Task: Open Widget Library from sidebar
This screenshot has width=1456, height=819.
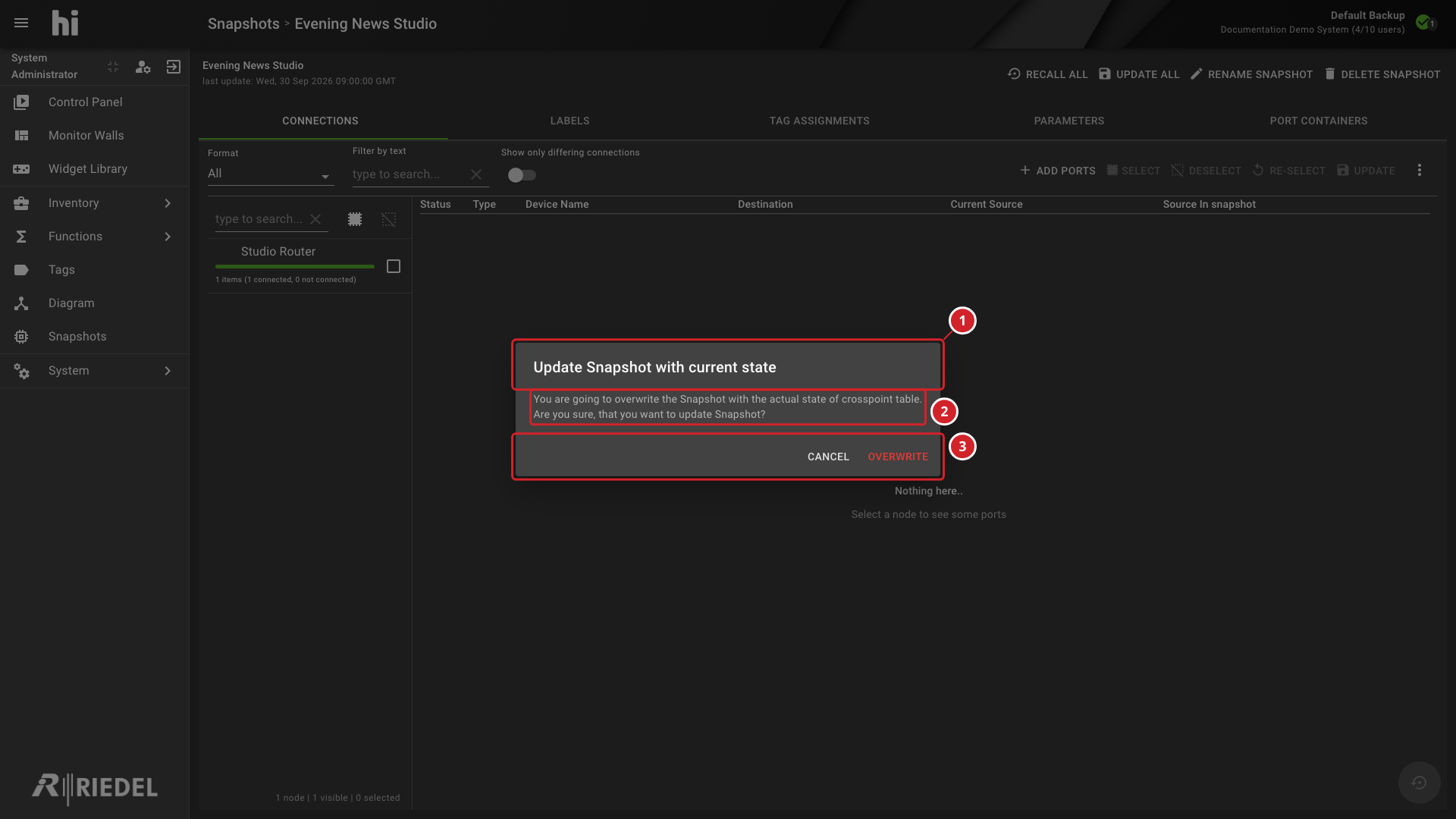Action: pos(94,168)
